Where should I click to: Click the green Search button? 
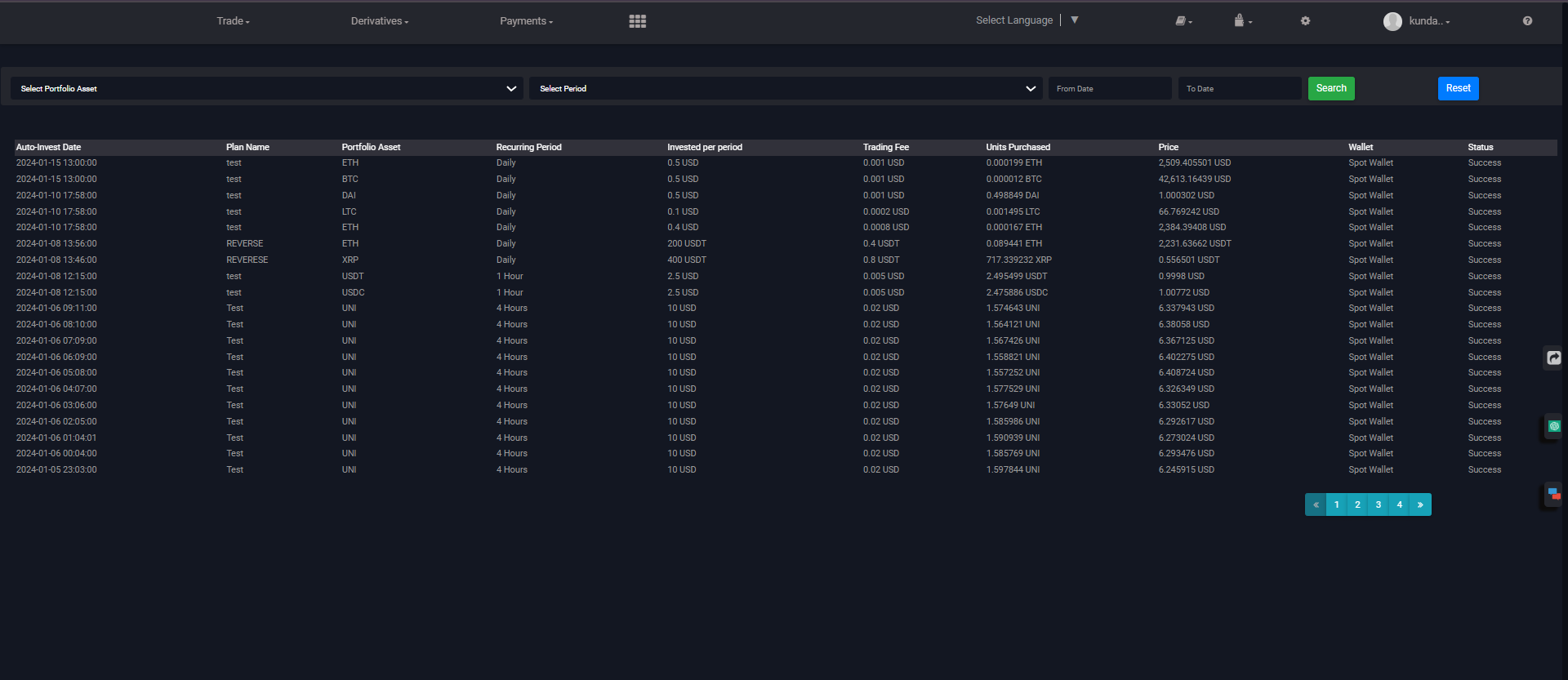(1331, 88)
